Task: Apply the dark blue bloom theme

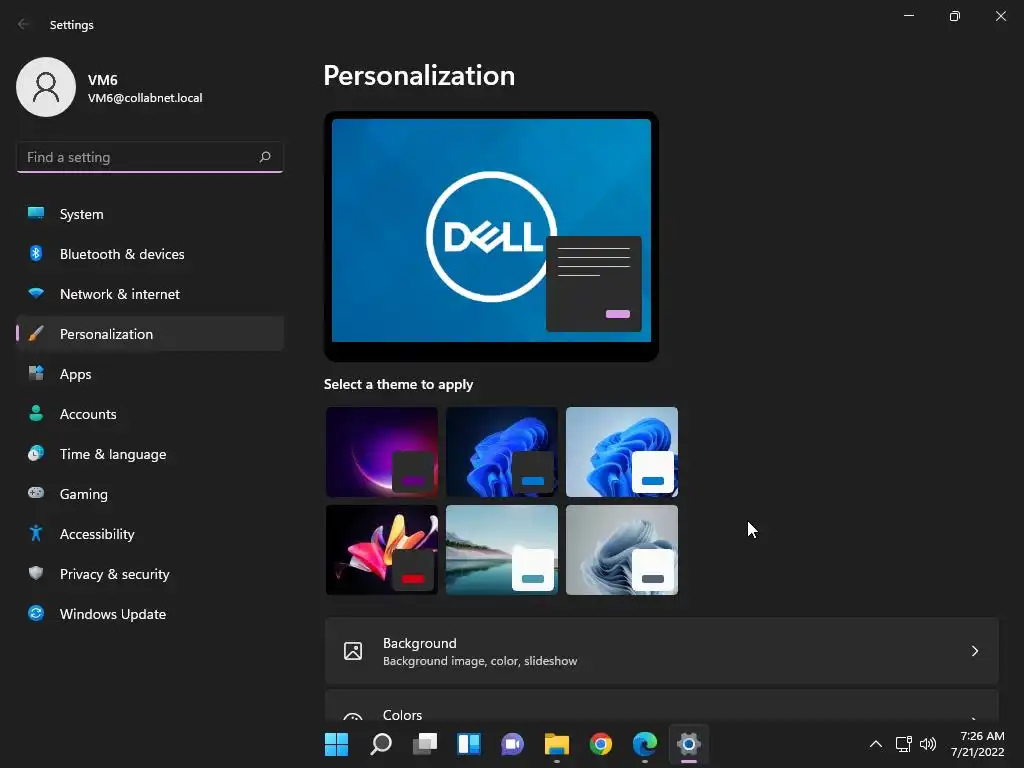Action: point(502,452)
